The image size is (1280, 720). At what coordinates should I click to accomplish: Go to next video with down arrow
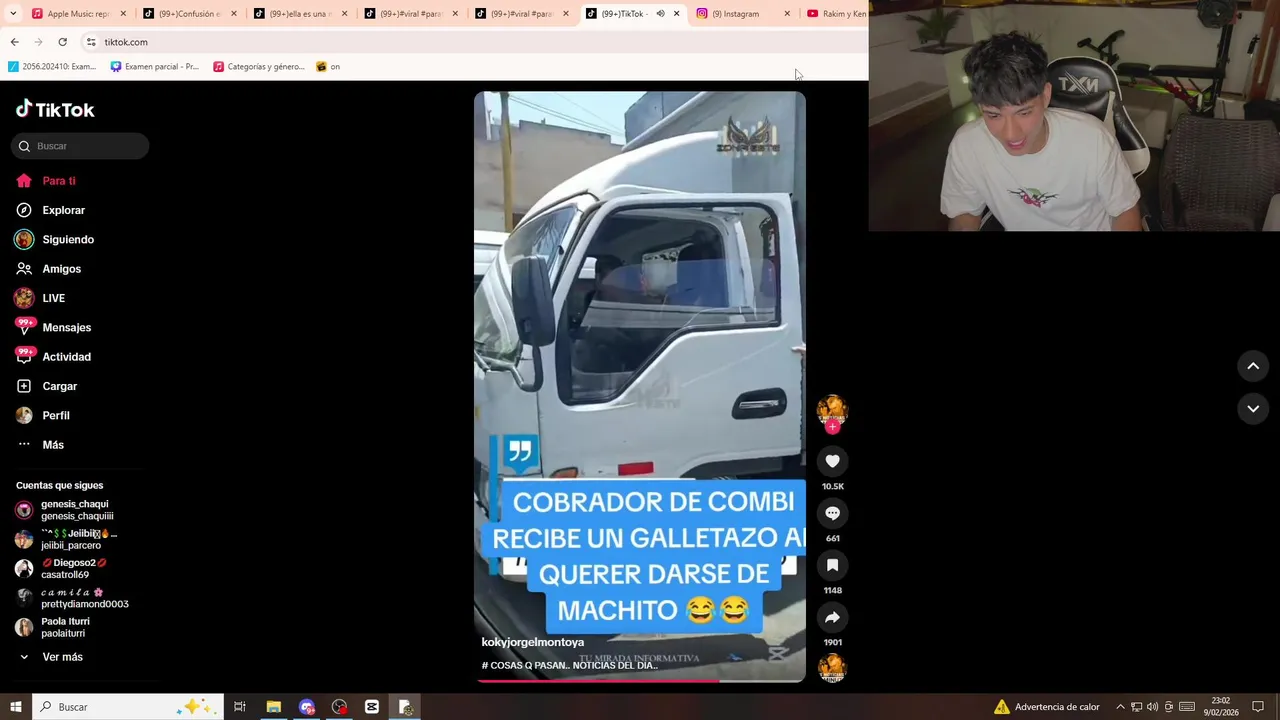click(x=1253, y=408)
